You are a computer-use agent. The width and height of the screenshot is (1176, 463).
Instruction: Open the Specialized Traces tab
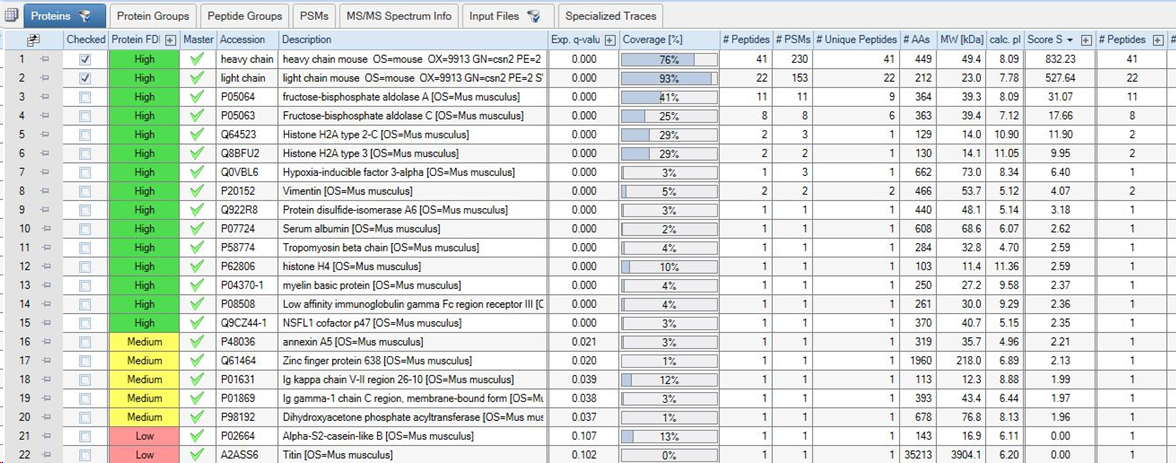(x=610, y=16)
